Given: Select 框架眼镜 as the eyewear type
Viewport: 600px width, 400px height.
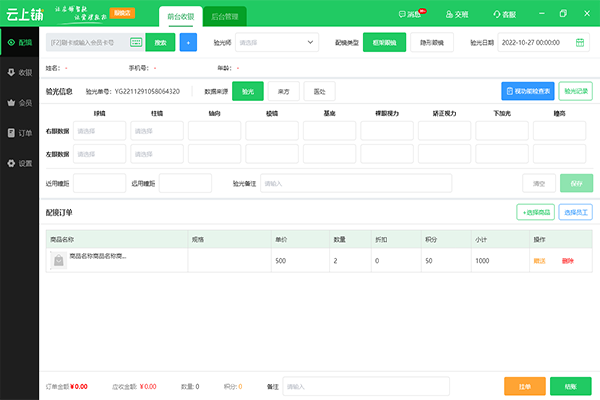Looking at the screenshot, I should [383, 43].
